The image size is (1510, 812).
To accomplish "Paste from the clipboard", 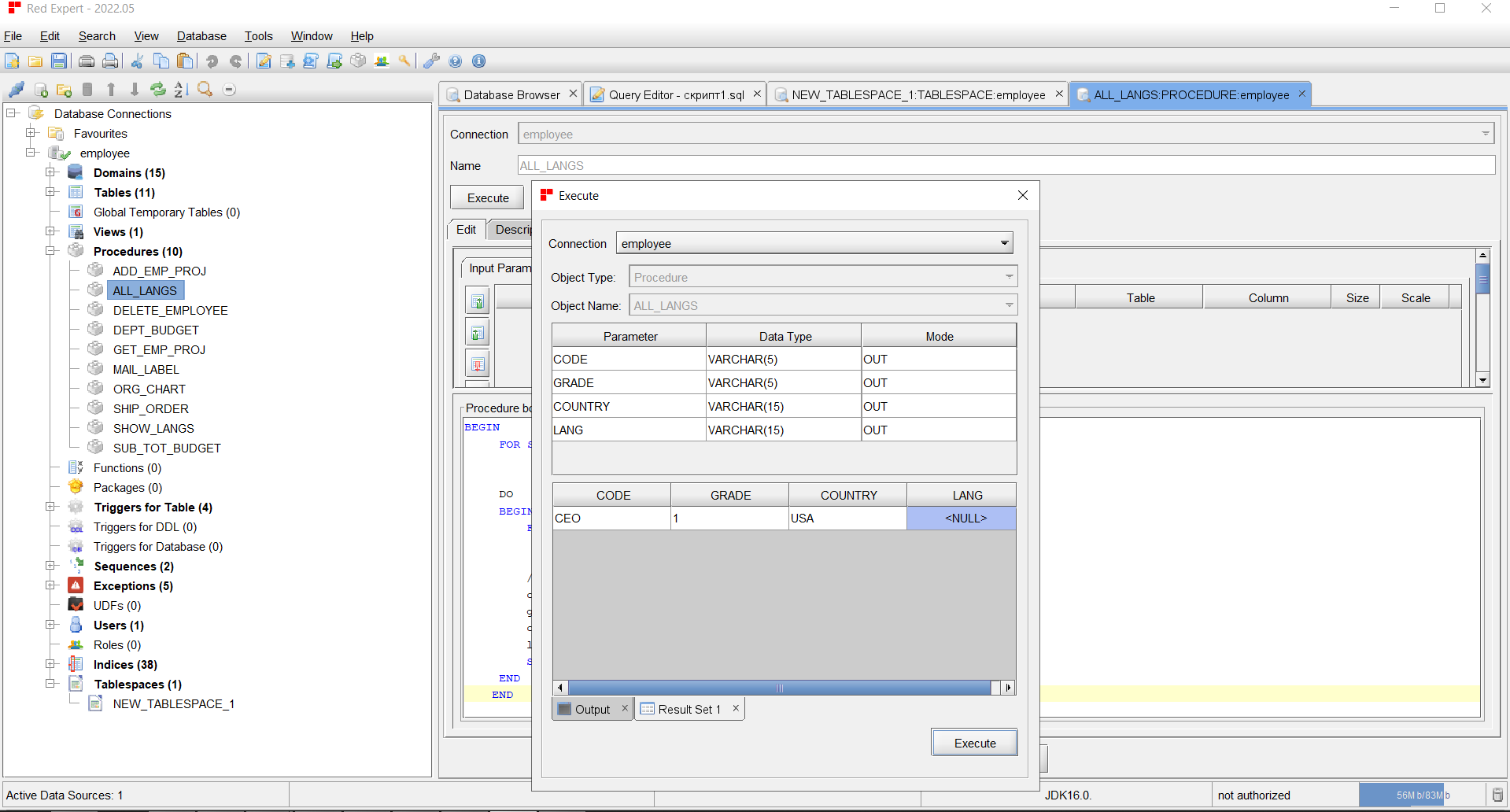I will 185,61.
